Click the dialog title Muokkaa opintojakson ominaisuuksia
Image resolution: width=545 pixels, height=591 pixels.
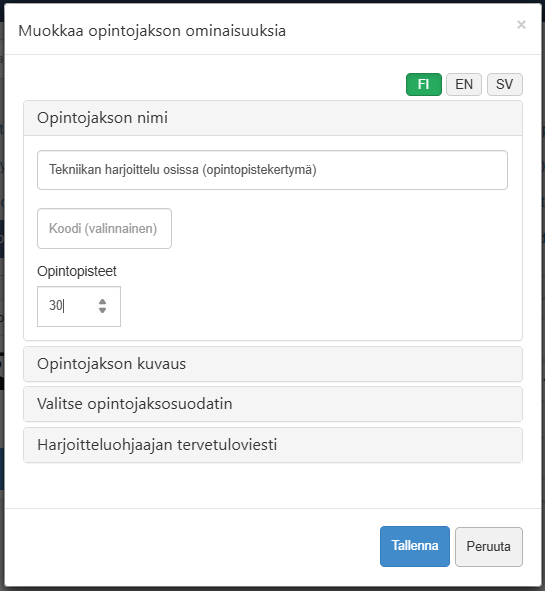152,31
